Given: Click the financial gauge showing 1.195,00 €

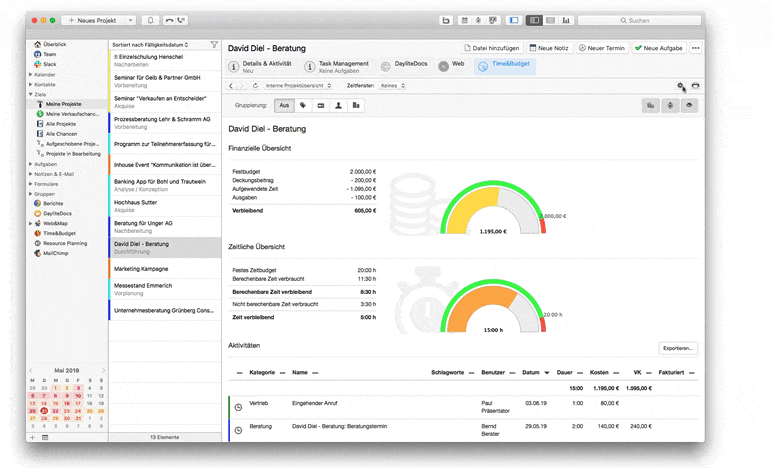Looking at the screenshot, I should pyautogui.click(x=493, y=208).
